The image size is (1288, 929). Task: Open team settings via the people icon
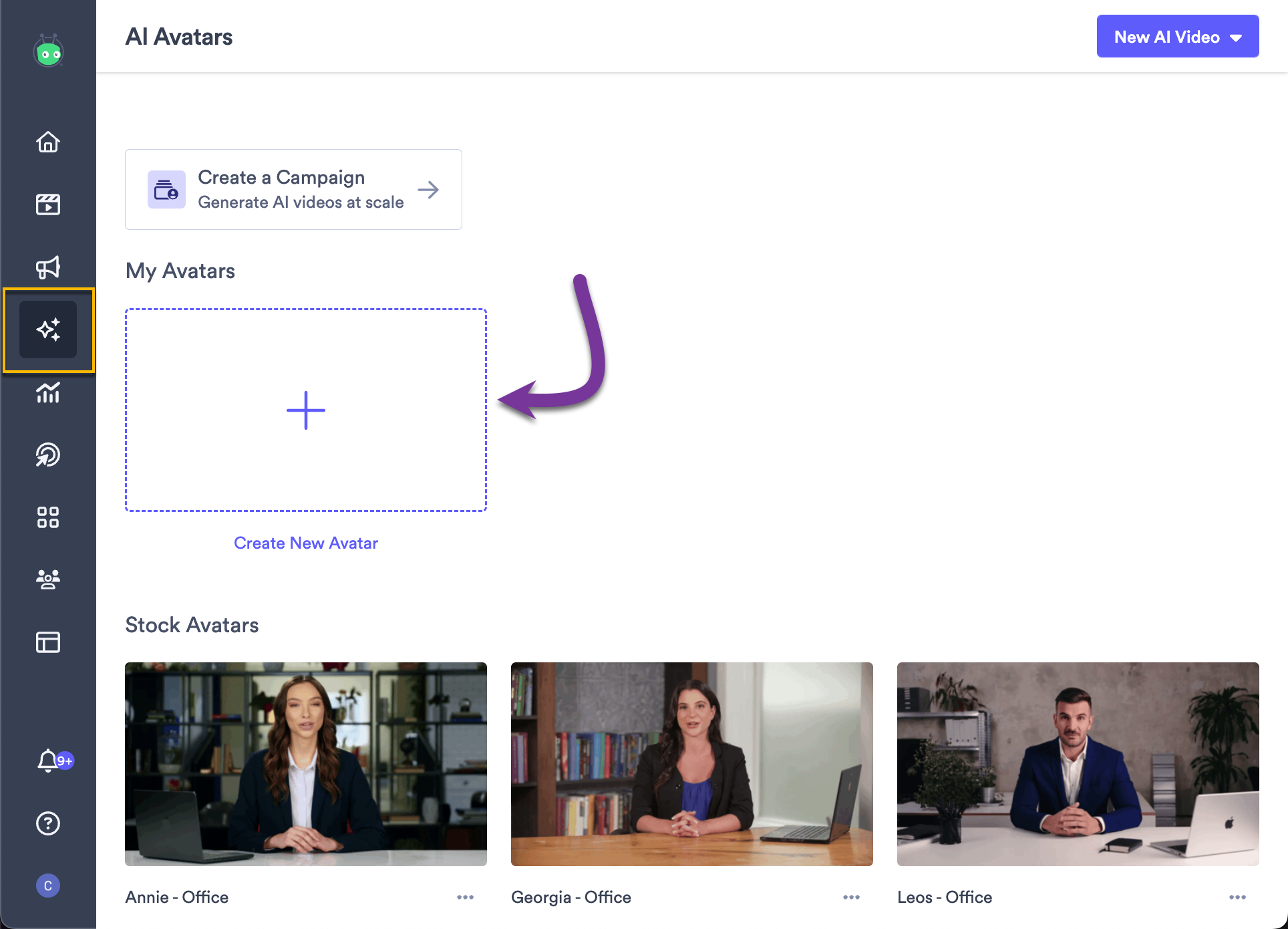(47, 579)
